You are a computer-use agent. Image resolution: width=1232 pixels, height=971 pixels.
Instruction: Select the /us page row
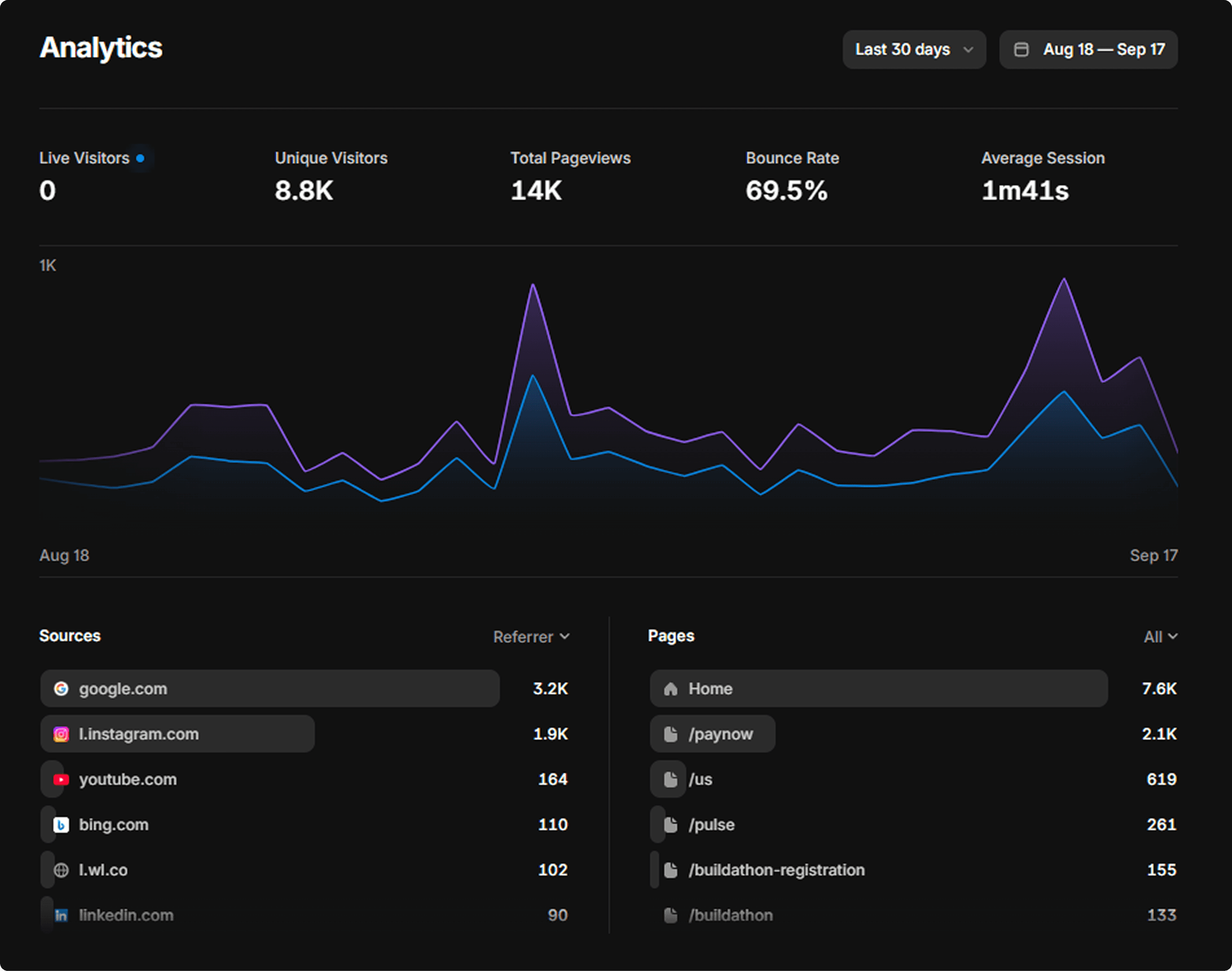pyautogui.click(x=700, y=779)
